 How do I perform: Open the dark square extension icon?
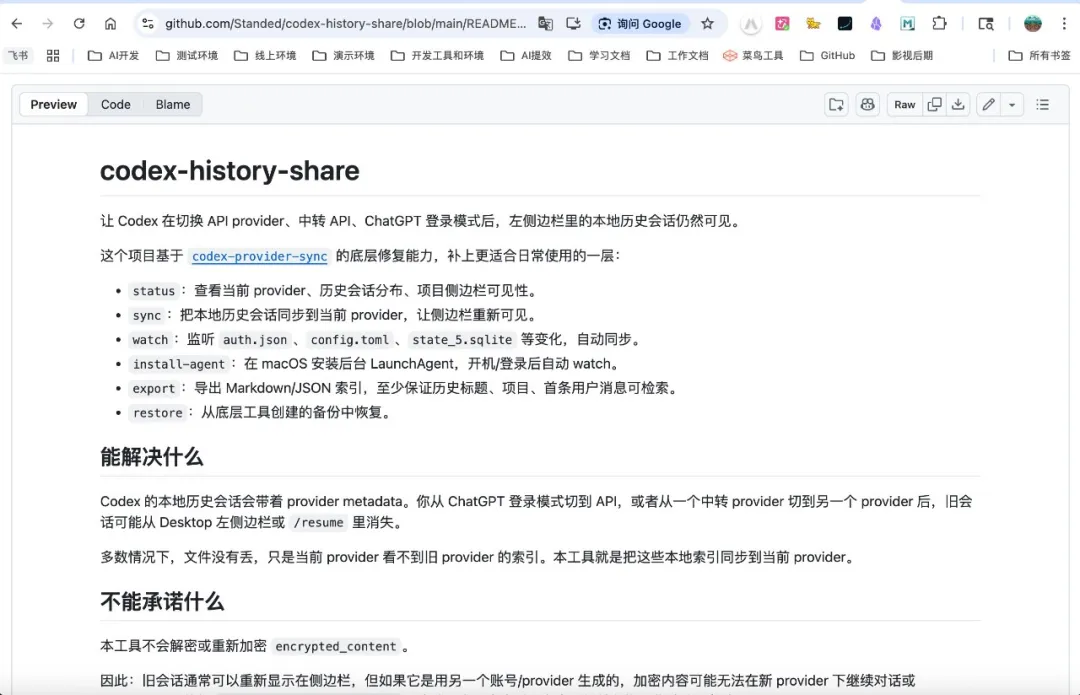click(x=844, y=23)
